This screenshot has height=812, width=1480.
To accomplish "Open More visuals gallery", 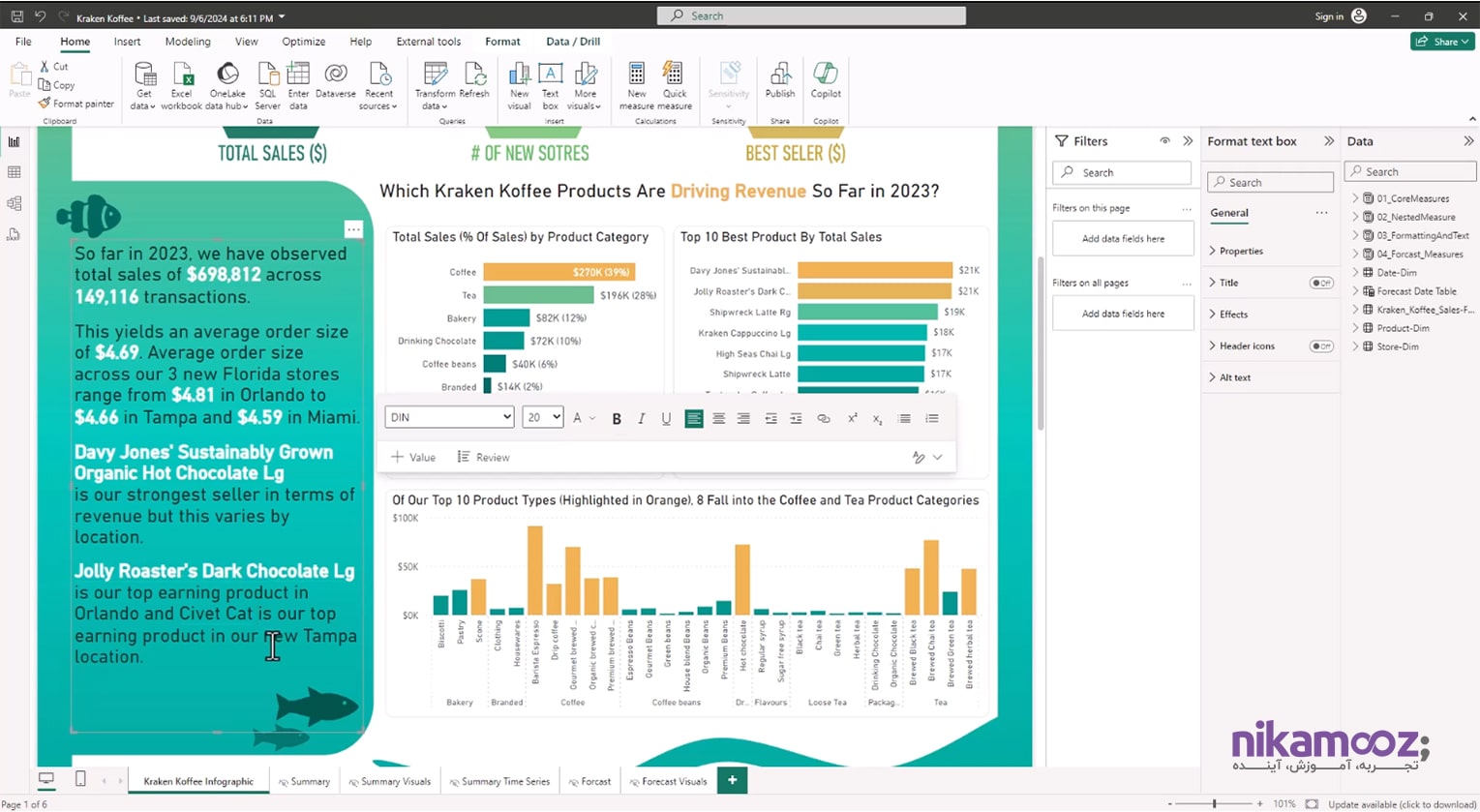I will pyautogui.click(x=585, y=86).
